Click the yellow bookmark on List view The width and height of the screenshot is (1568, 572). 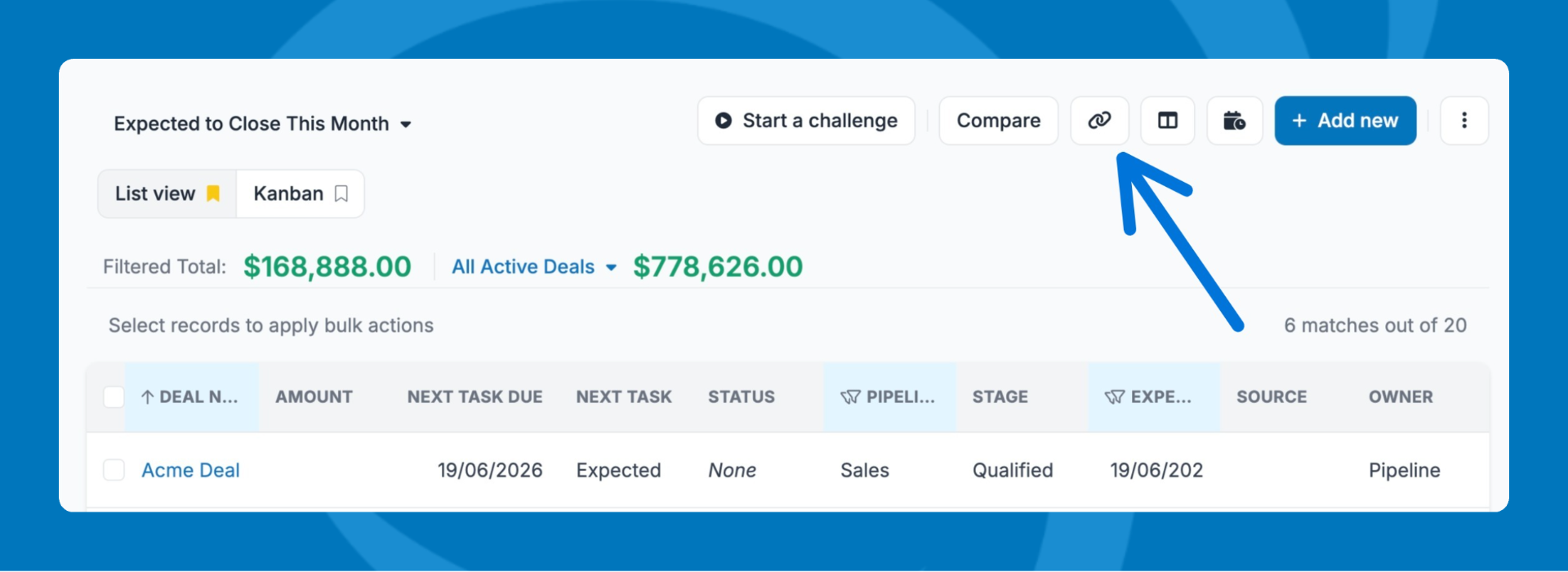tap(213, 193)
